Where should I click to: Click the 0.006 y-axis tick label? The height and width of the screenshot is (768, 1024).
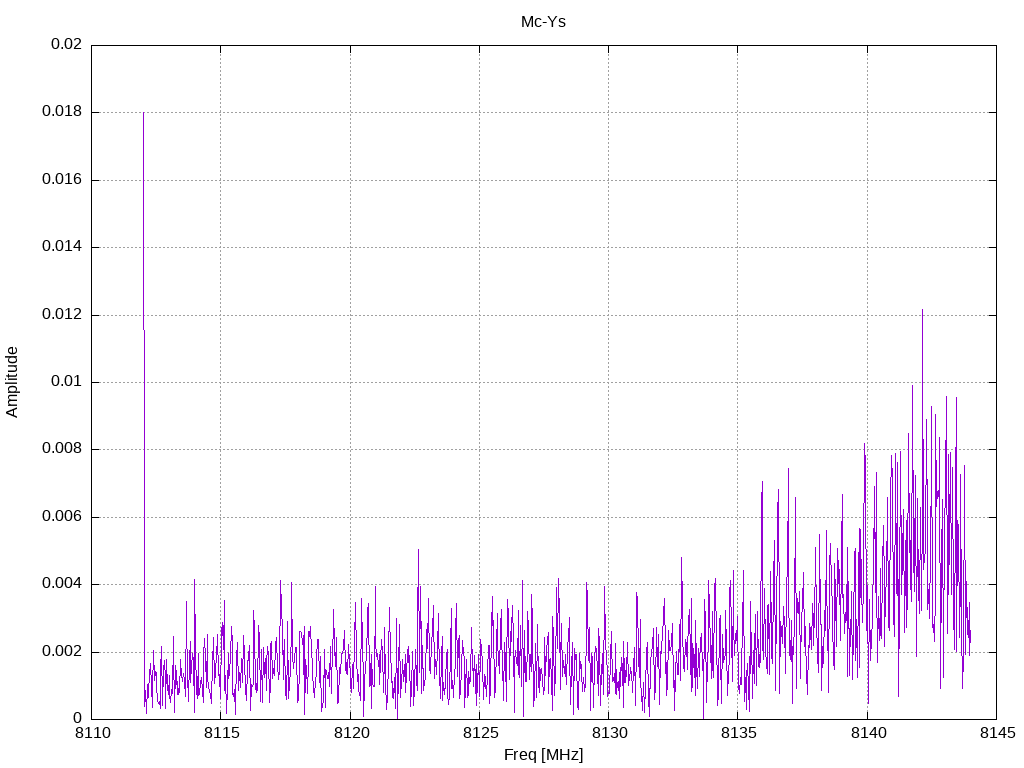pos(62,517)
